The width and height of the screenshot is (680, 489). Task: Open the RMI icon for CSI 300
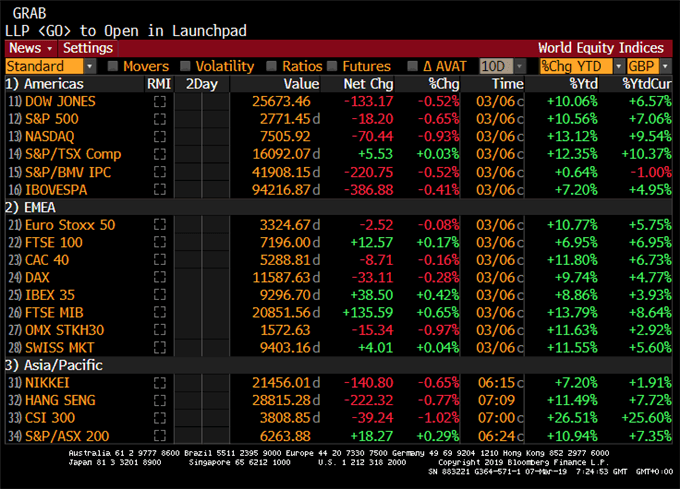coord(160,418)
